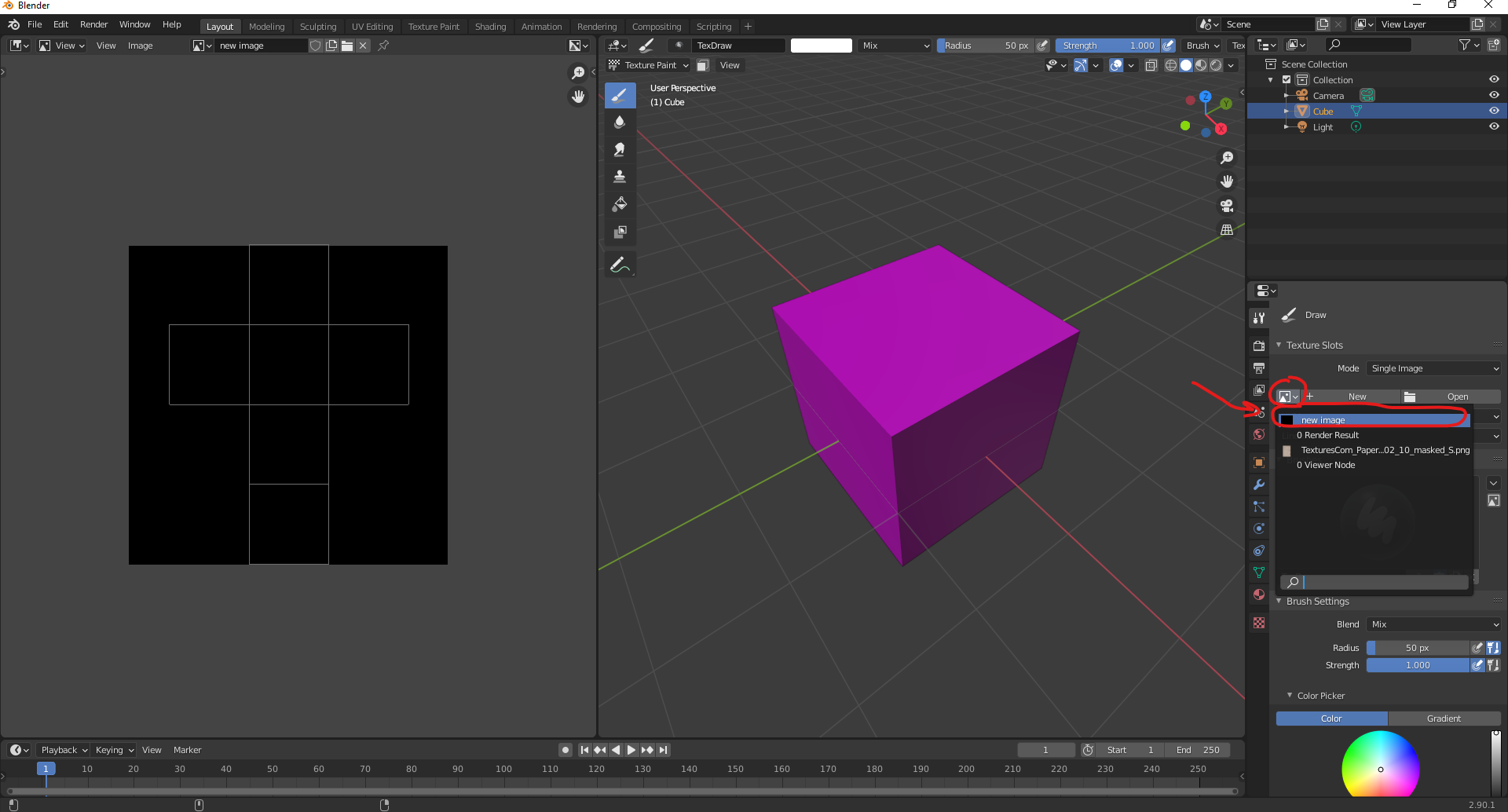Toggle fake user shield for new image
The image size is (1508, 812).
pos(316,46)
